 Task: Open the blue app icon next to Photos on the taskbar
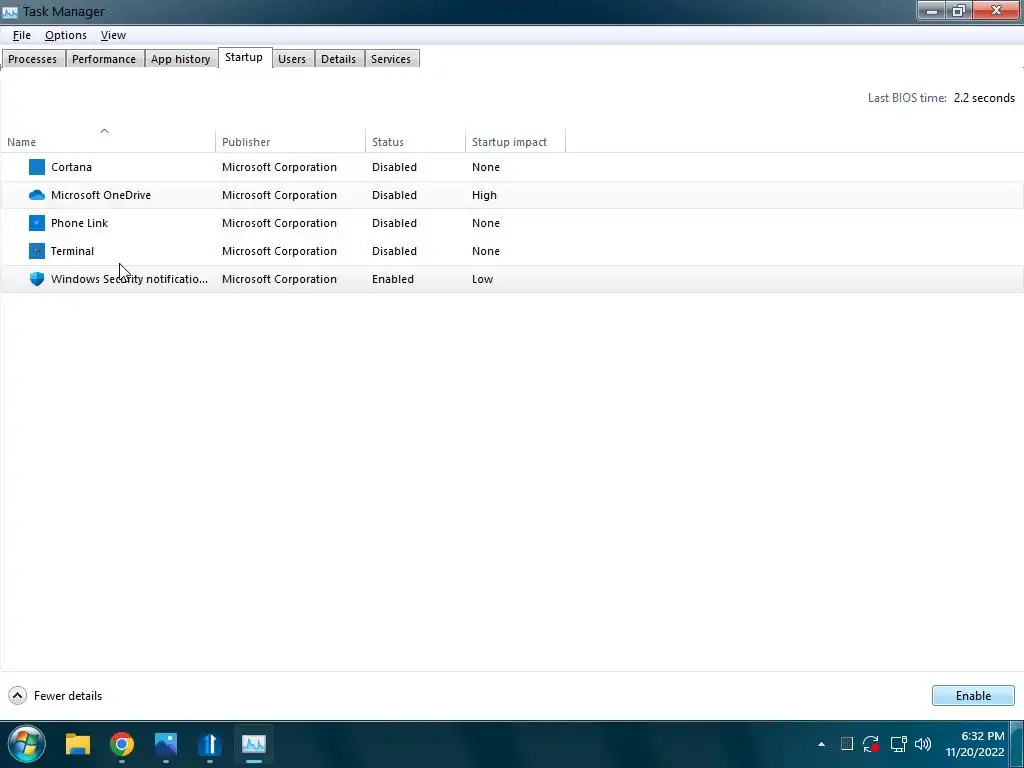(210, 744)
